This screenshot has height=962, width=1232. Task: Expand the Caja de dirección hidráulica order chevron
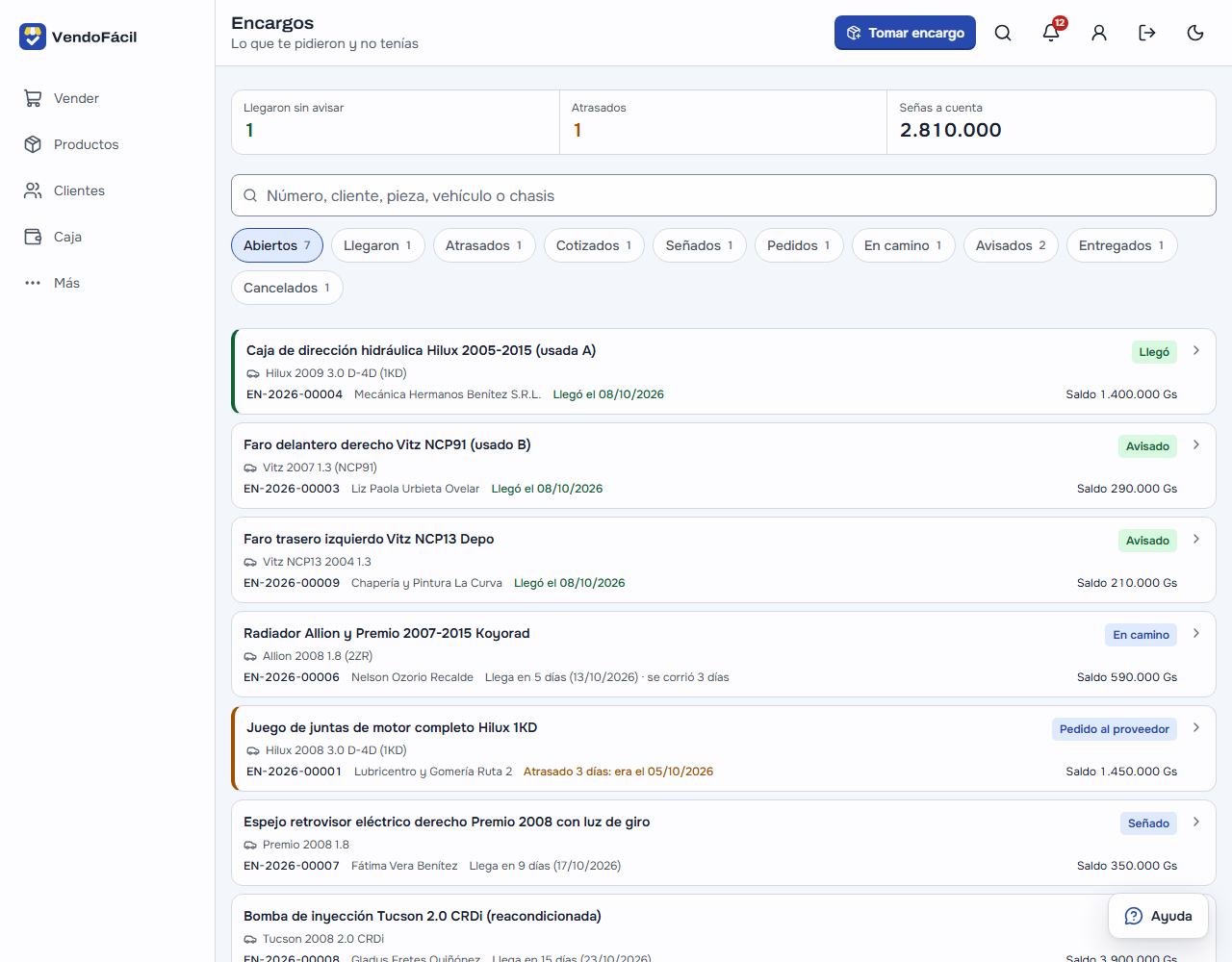point(1196,350)
